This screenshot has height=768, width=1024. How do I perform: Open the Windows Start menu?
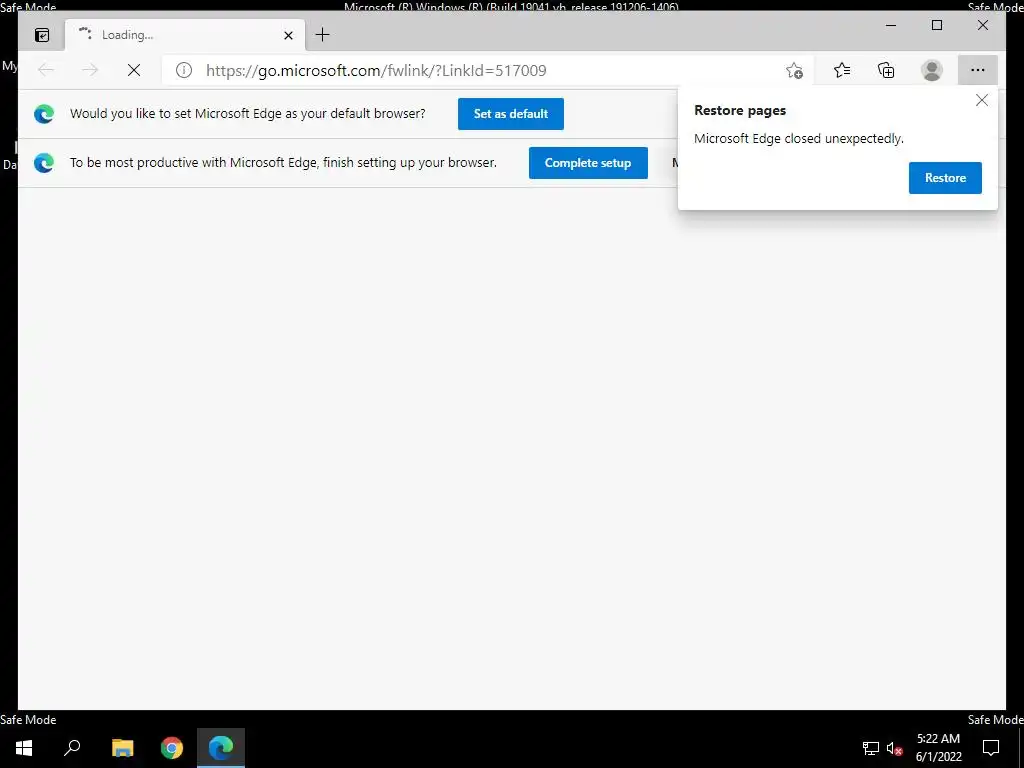click(24, 748)
